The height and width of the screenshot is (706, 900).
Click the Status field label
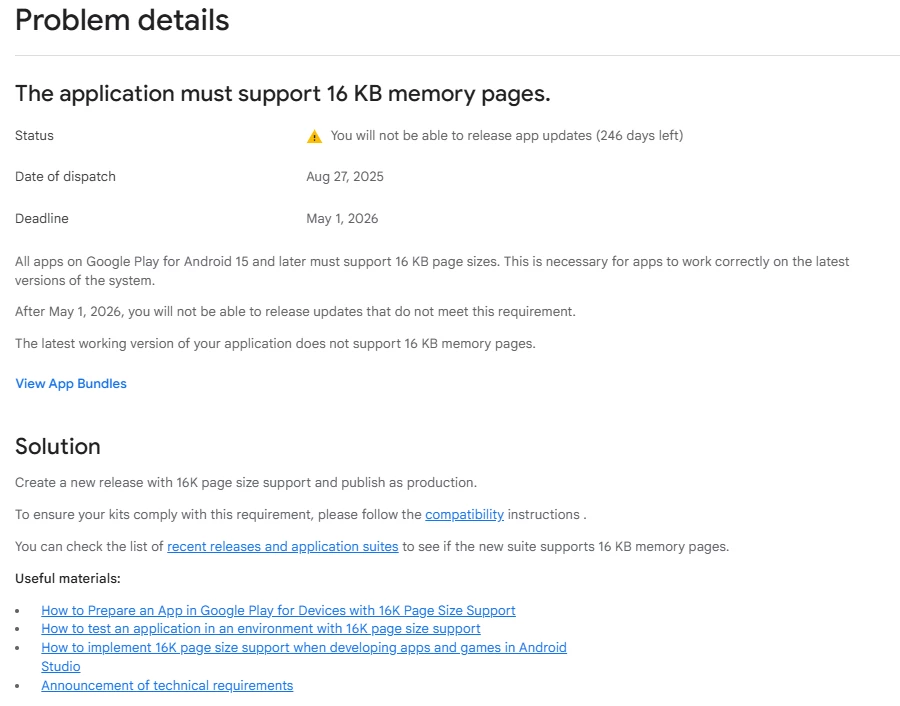(35, 136)
